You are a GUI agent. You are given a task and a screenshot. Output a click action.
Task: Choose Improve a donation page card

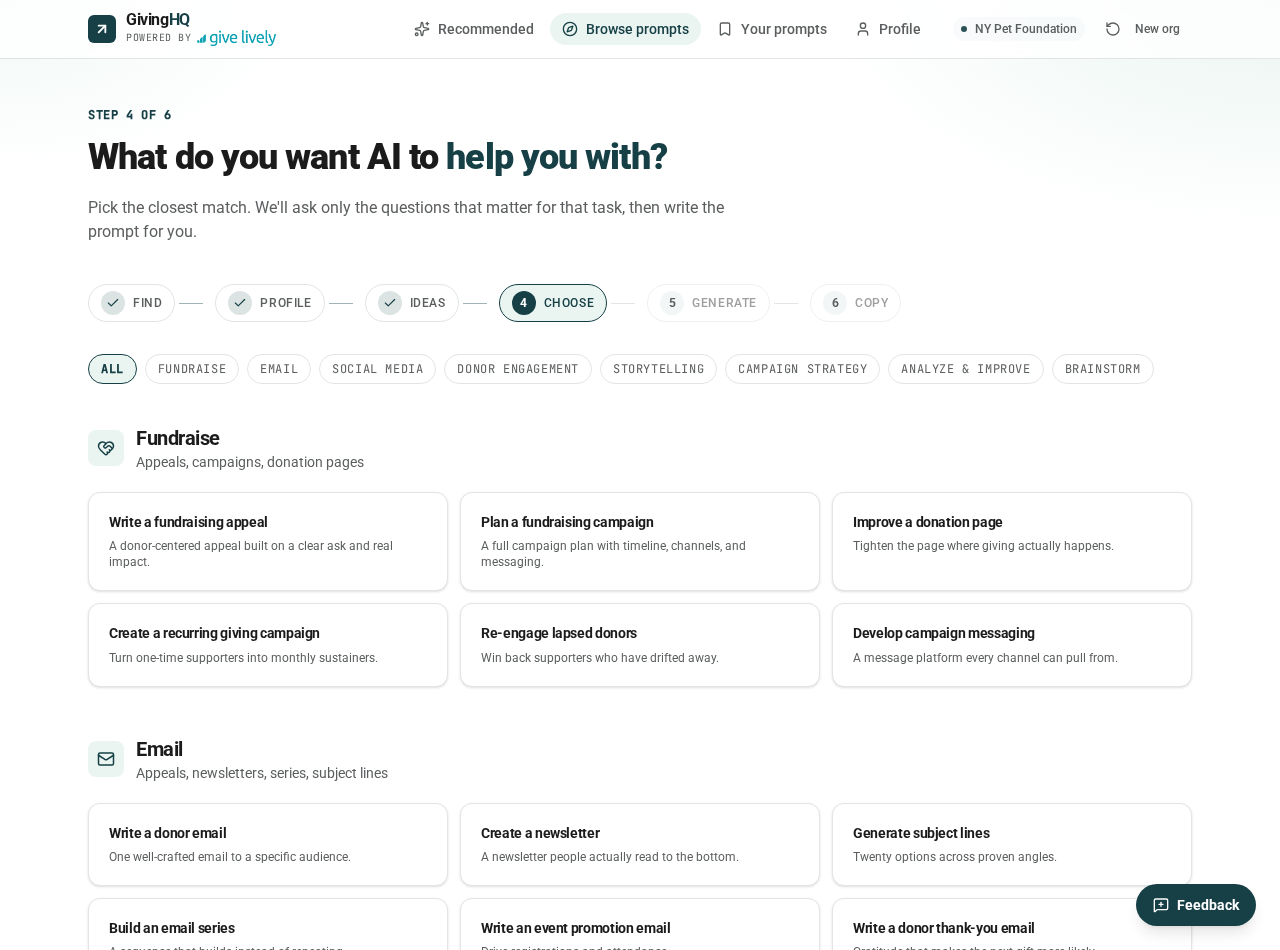point(1012,542)
